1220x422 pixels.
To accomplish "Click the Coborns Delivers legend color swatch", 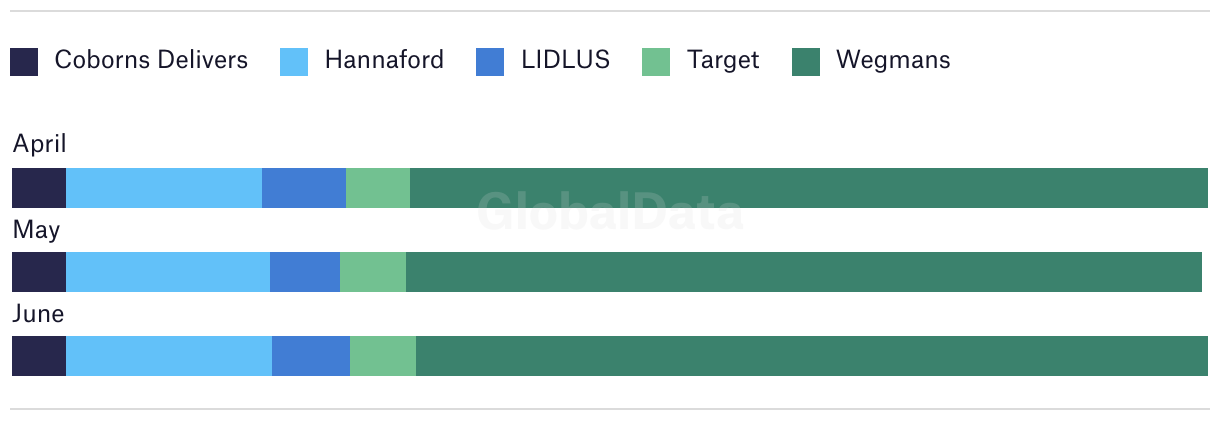I will tap(24, 62).
